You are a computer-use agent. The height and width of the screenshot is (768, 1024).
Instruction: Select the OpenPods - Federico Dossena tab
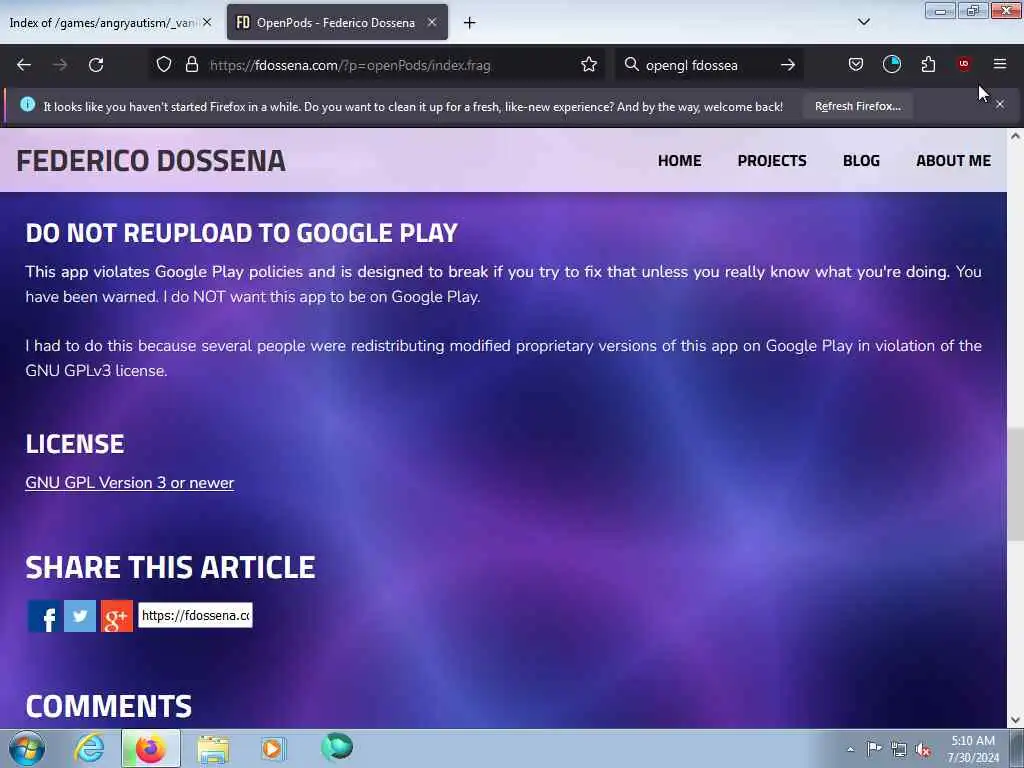coord(337,22)
